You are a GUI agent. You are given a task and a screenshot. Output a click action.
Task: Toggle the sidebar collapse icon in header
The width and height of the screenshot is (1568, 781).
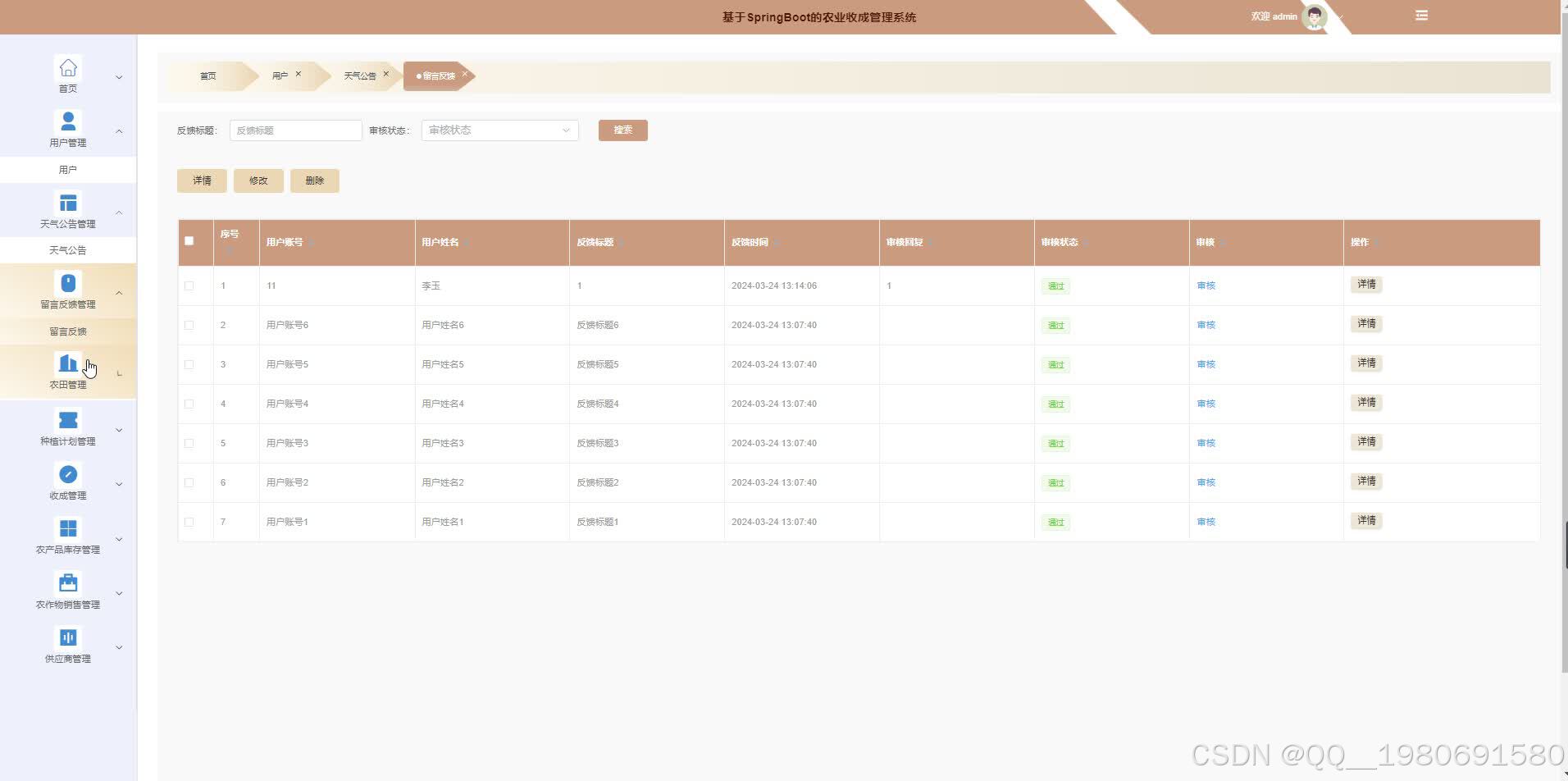[x=1421, y=16]
